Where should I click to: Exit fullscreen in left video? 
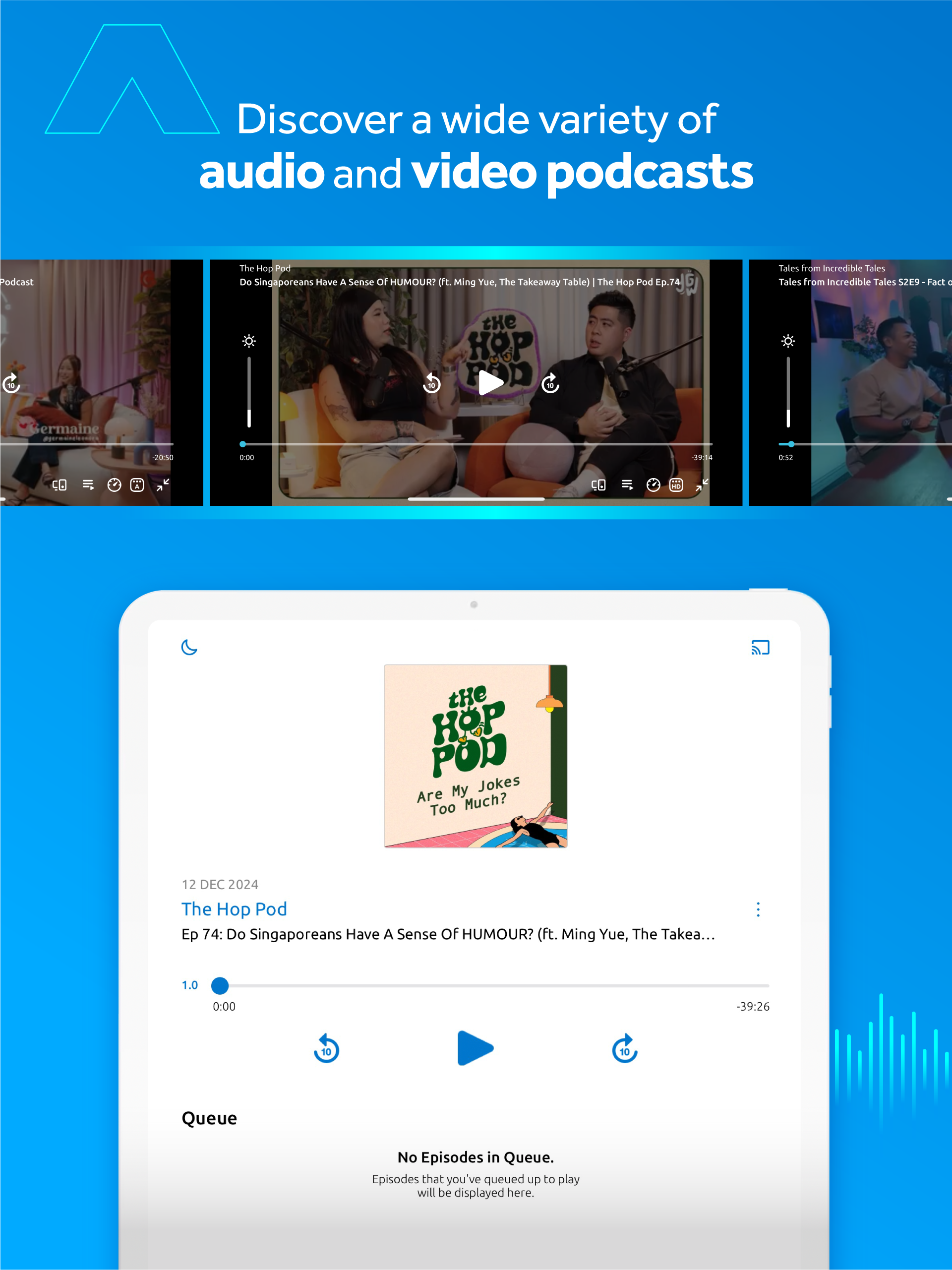pyautogui.click(x=163, y=485)
